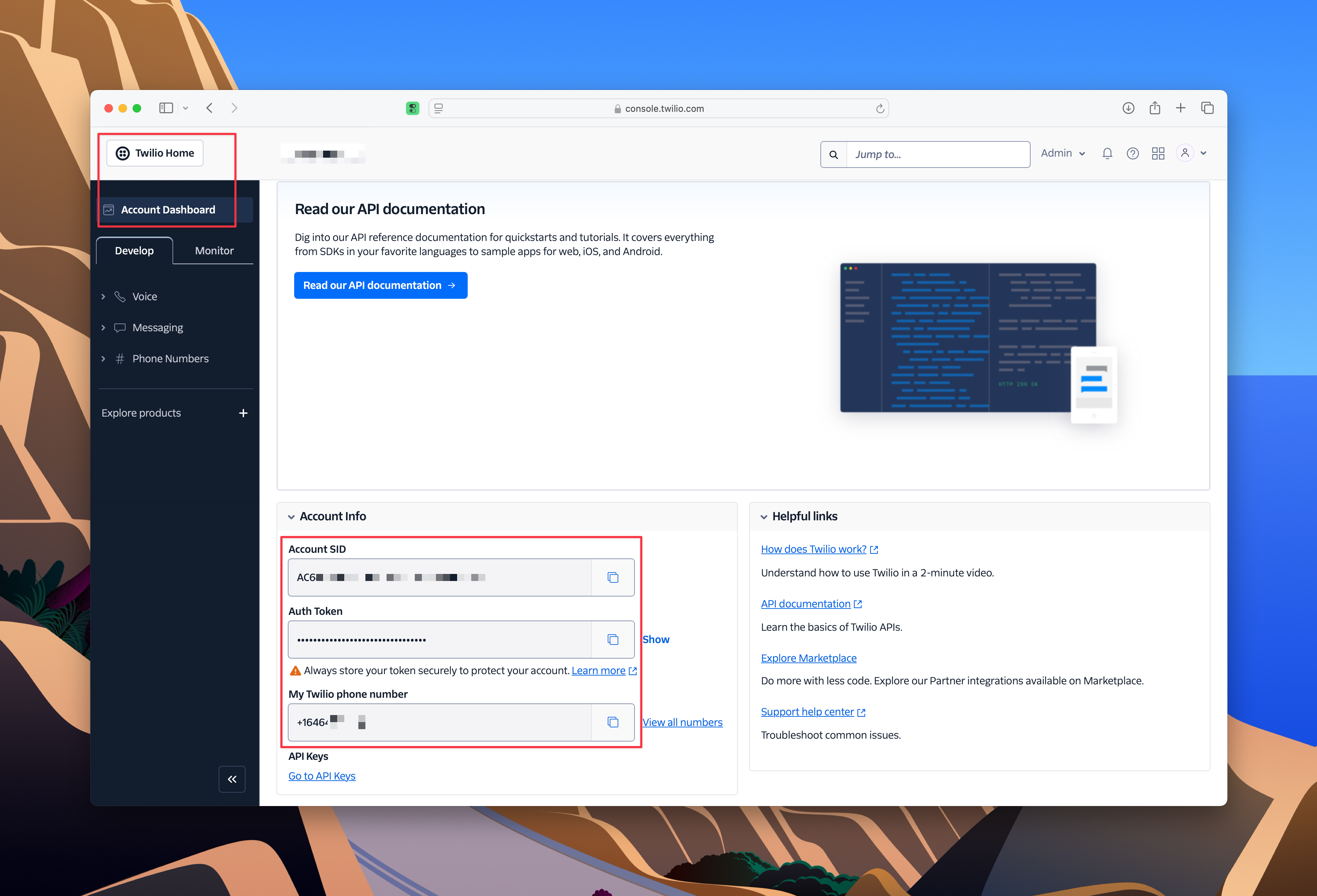Screen dimensions: 1317x896
Task: Open Support help center link
Action: point(813,712)
